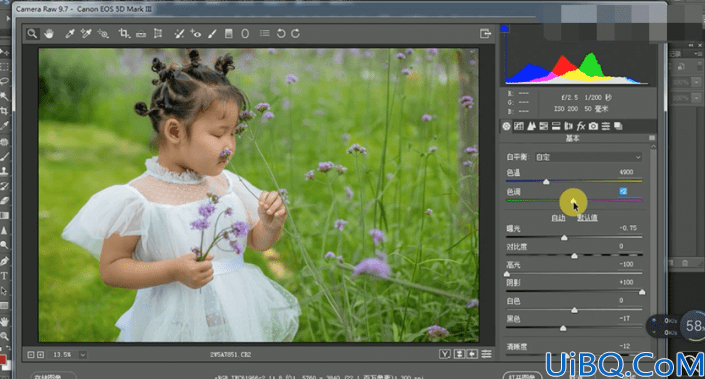
Task: Open the Camera Calibration panel tab
Action: pyautogui.click(x=593, y=126)
